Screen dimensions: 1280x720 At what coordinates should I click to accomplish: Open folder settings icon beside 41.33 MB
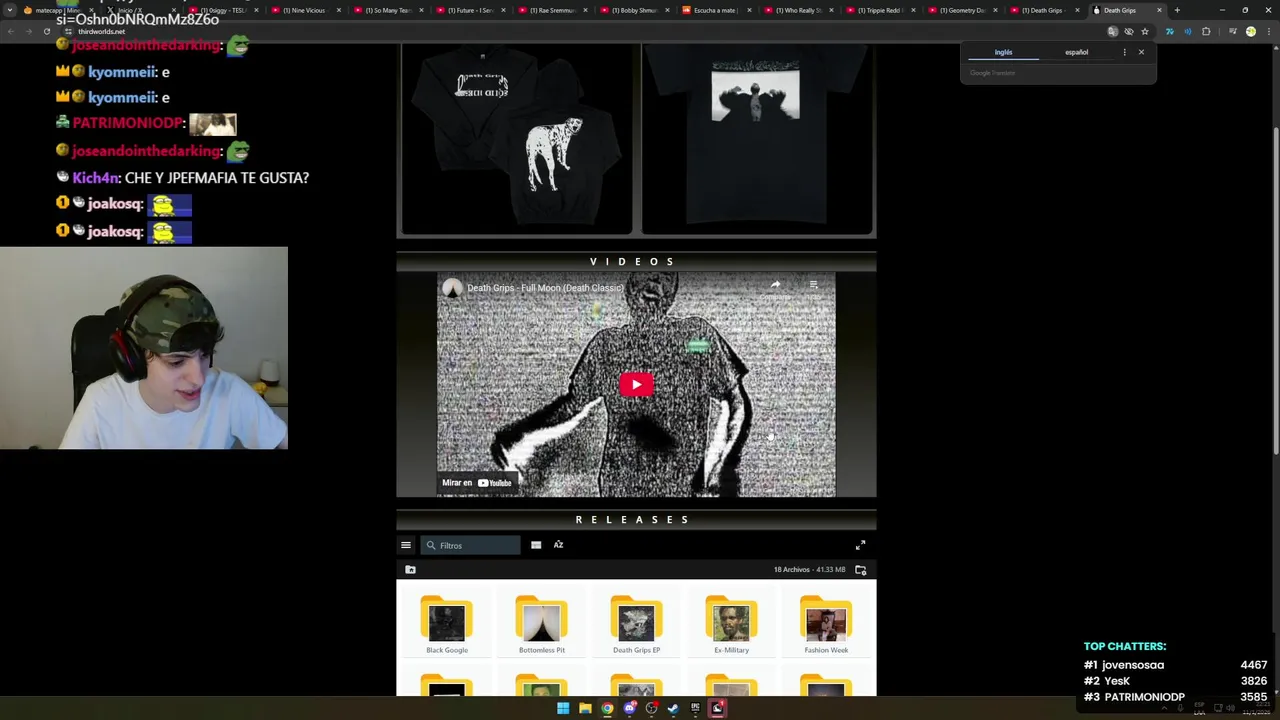[x=860, y=569]
